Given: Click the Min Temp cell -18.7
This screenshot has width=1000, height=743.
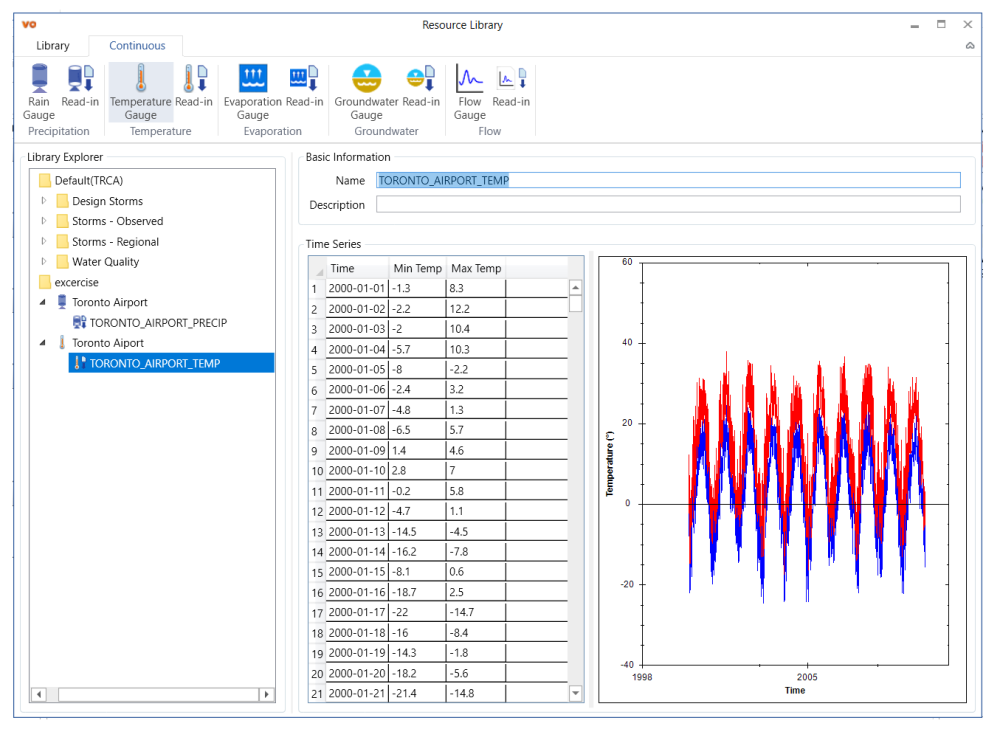Looking at the screenshot, I should tap(417, 592).
